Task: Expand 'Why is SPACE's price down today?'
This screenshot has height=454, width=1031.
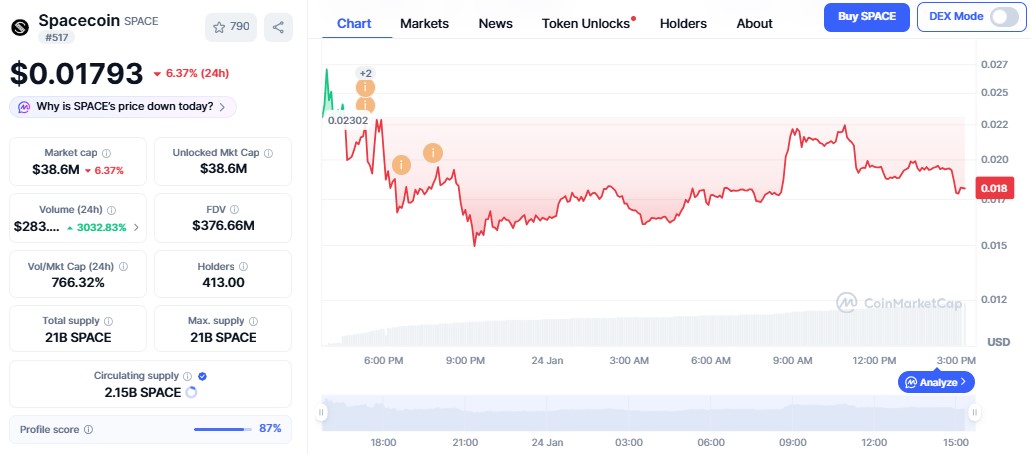Action: coord(124,106)
